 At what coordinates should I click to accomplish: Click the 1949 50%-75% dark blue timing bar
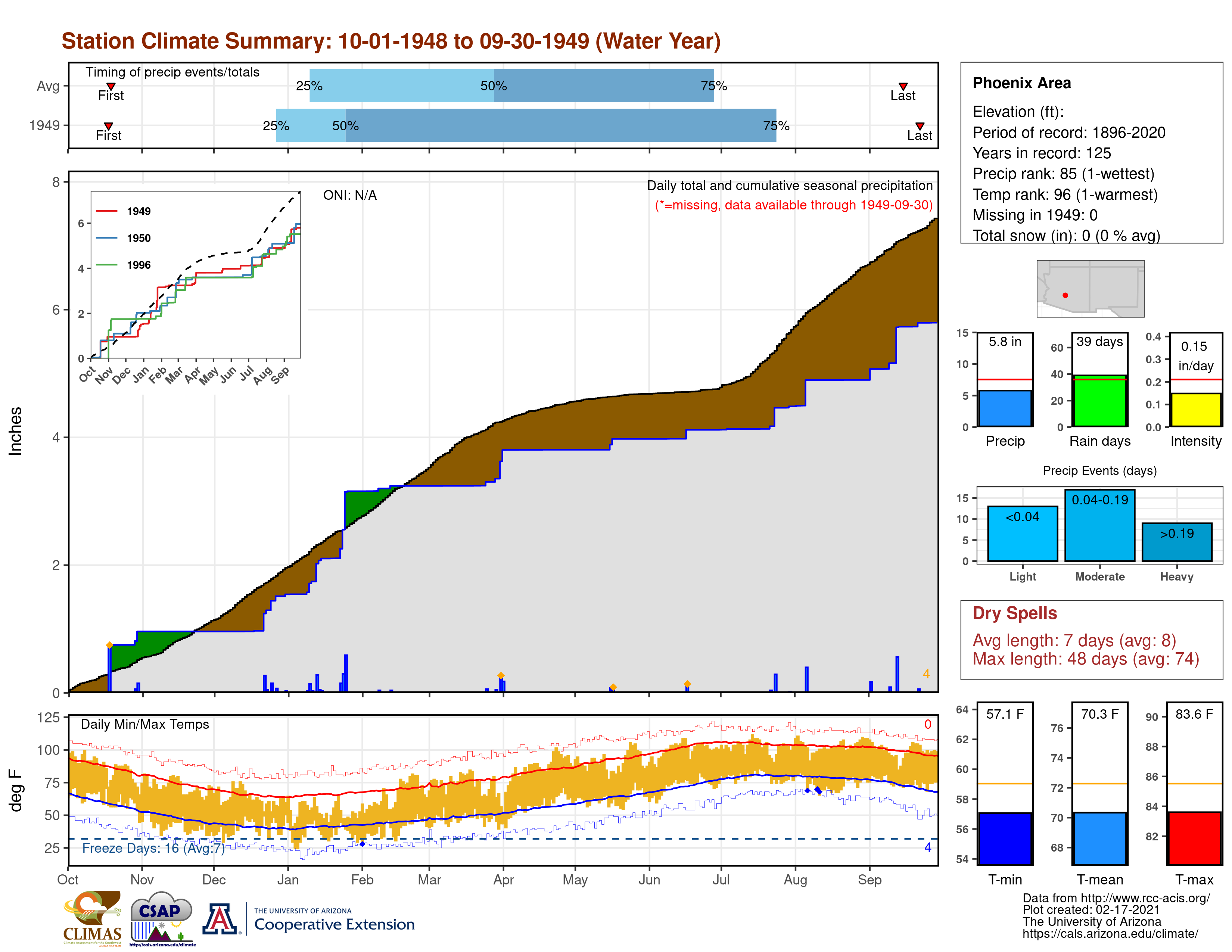click(561, 125)
